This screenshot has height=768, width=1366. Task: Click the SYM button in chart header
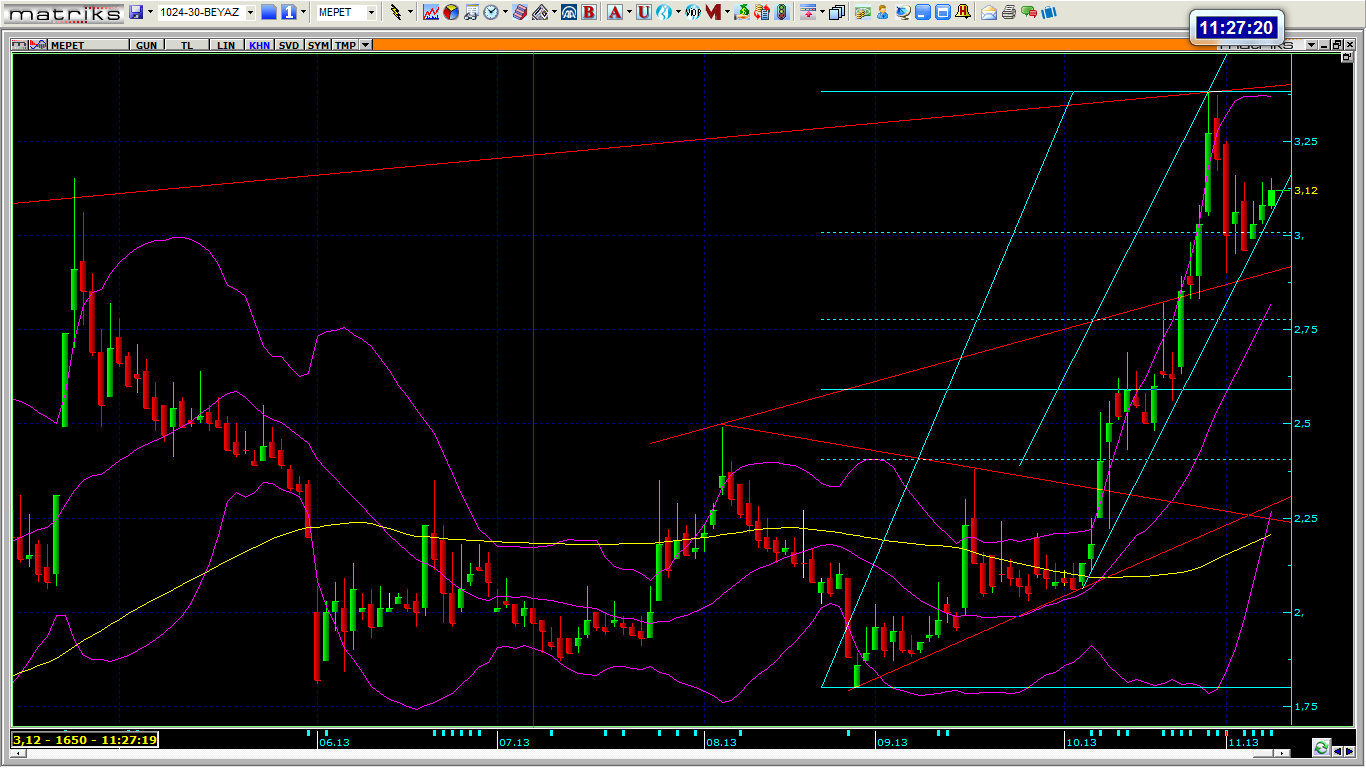pyautogui.click(x=317, y=45)
